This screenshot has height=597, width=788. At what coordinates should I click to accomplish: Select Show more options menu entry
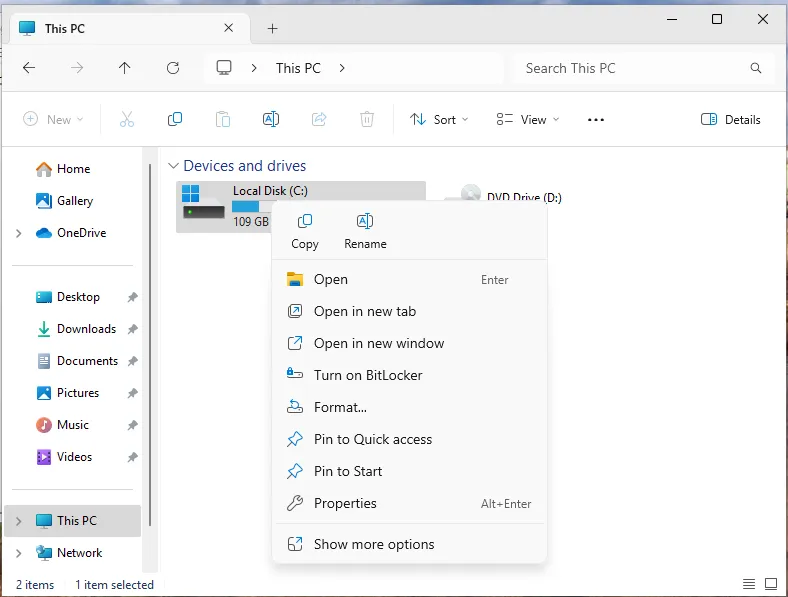tap(374, 544)
